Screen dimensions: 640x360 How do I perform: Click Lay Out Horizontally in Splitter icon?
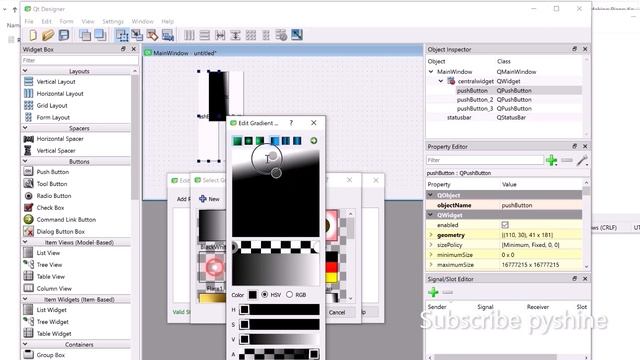[x=220, y=36]
